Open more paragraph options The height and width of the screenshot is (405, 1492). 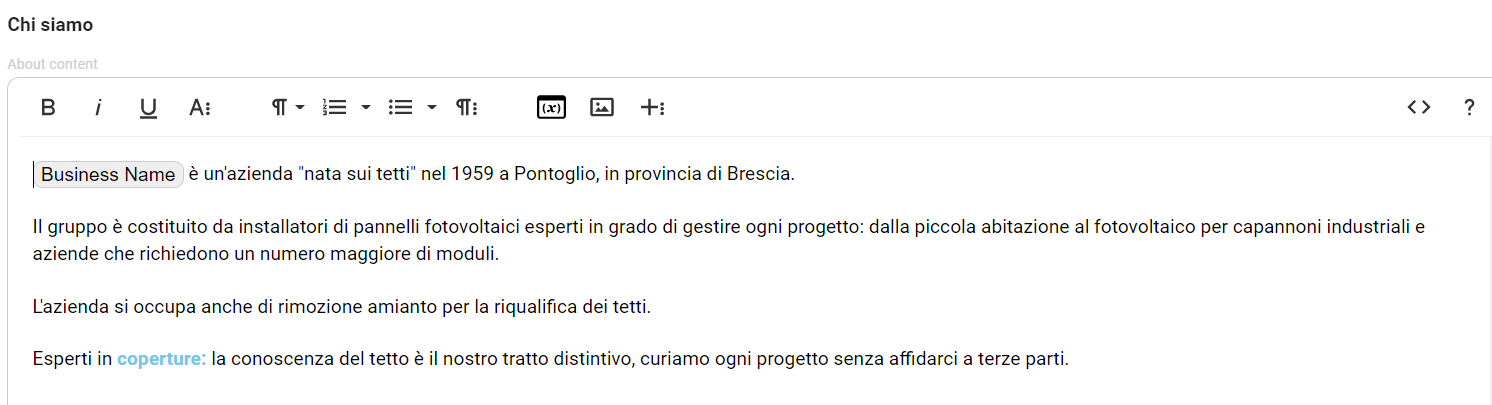466,108
